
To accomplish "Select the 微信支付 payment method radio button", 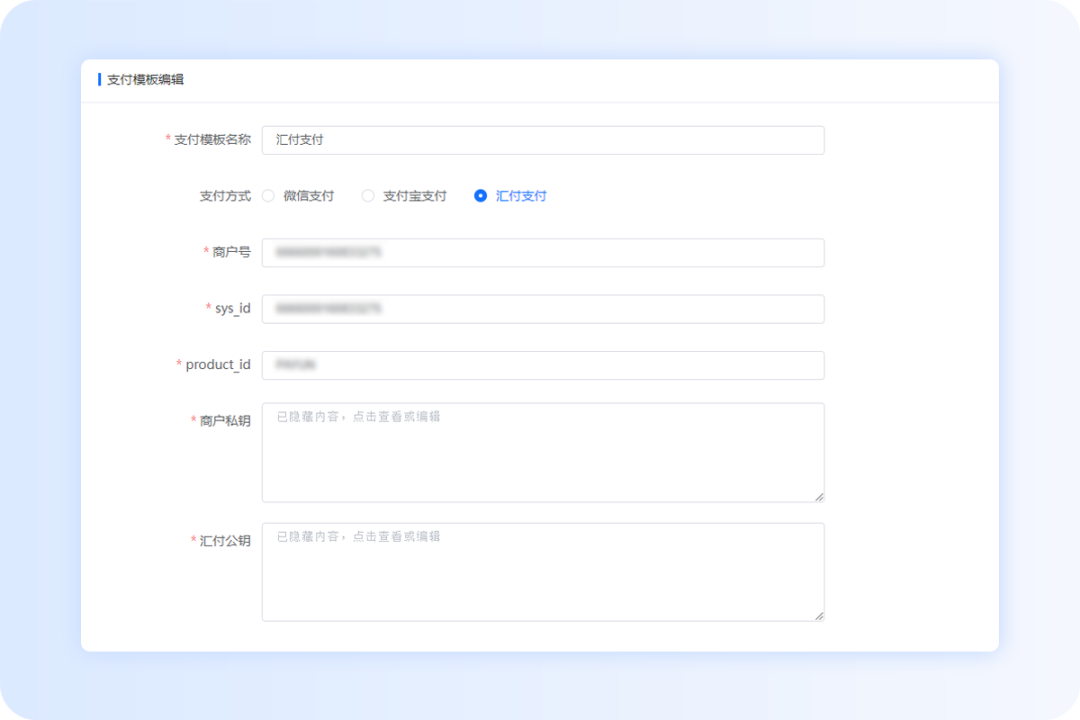I will 268,196.
